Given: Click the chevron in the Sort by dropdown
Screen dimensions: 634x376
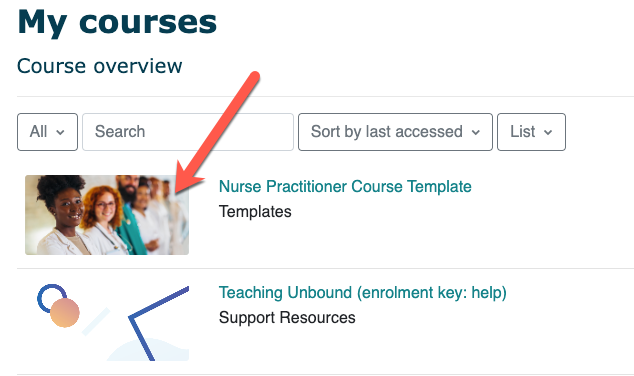Looking at the screenshot, I should tap(476, 132).
